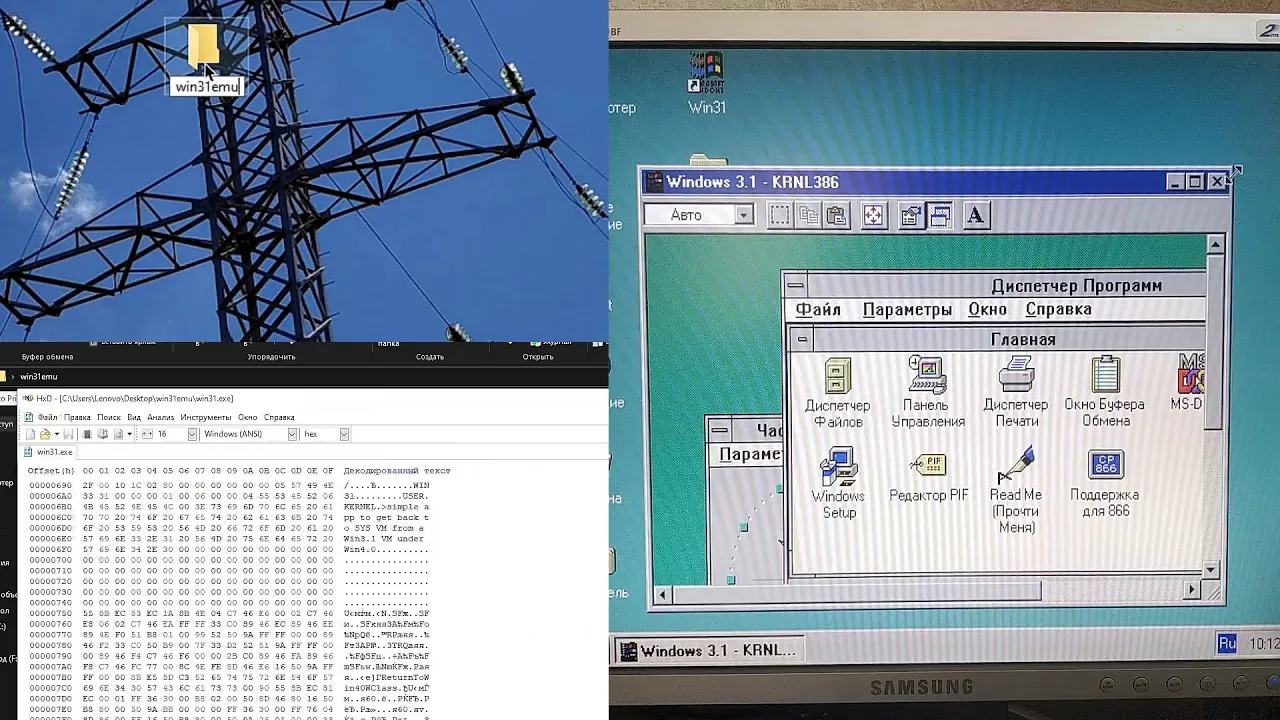Click the Paste toolbar button in Windows 3.1 window
Screen dimensions: 1280x720
tap(837, 215)
